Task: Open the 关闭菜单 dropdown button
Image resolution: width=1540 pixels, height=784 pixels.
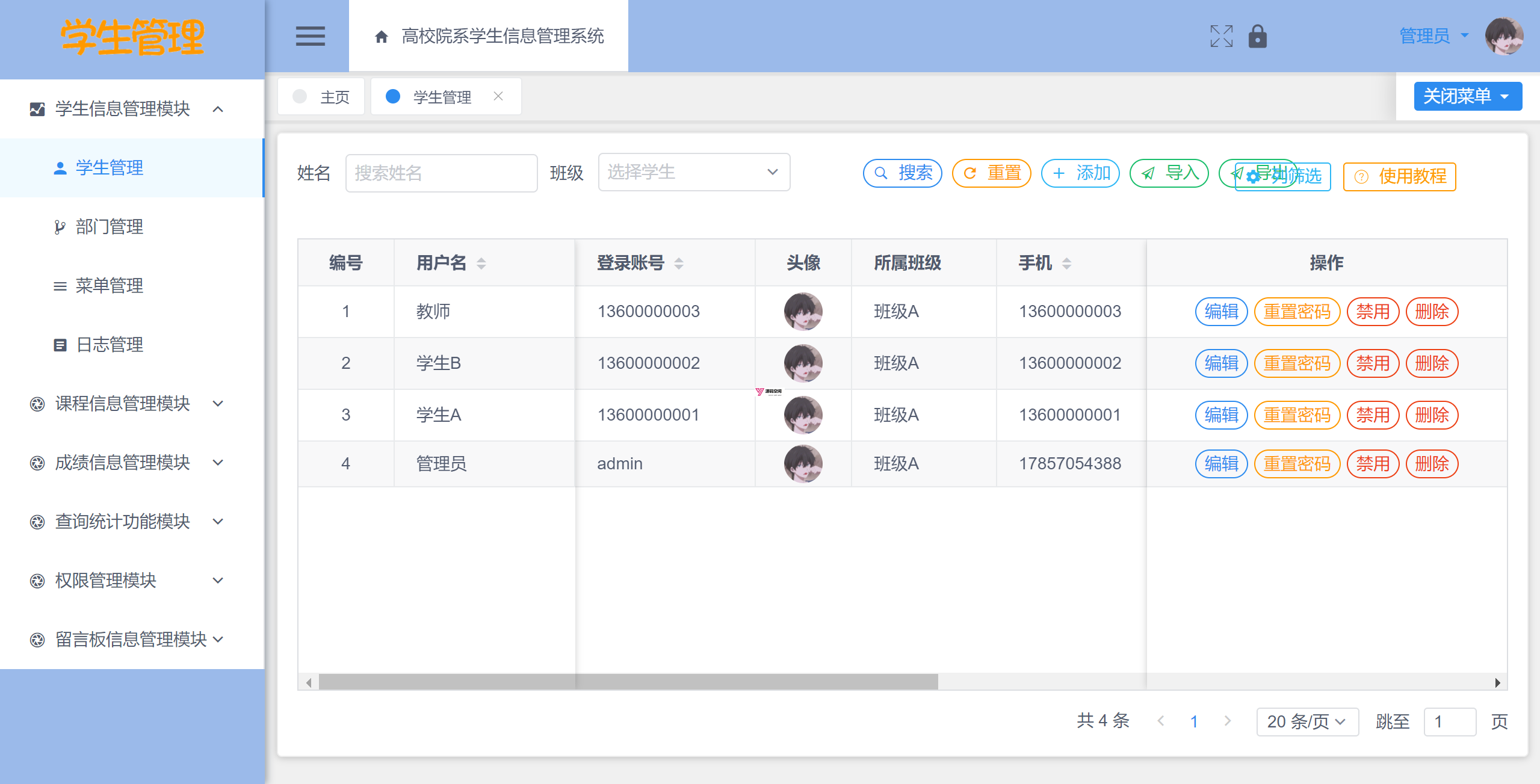Action: coord(1467,96)
